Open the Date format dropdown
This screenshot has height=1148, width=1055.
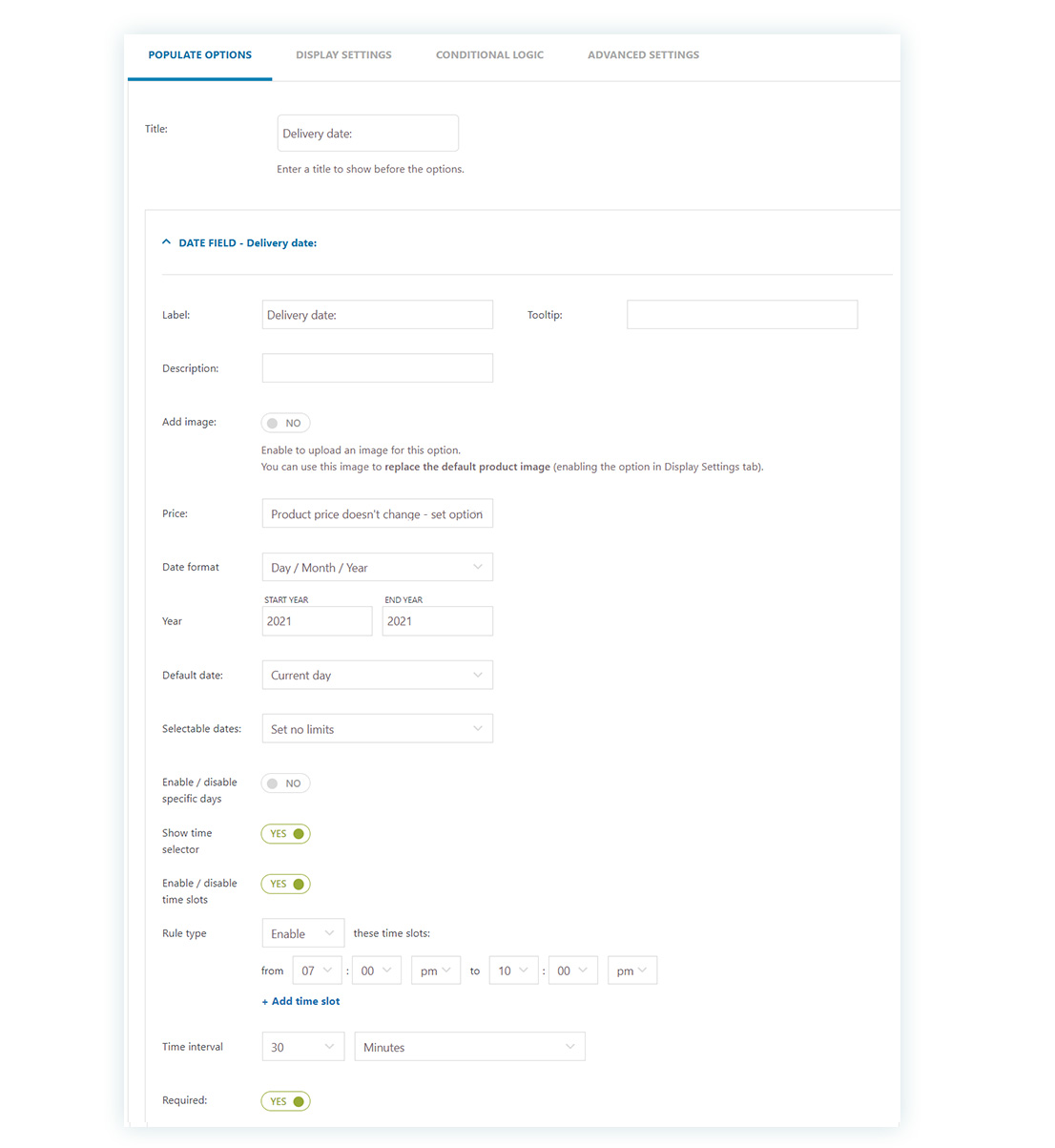377,568
